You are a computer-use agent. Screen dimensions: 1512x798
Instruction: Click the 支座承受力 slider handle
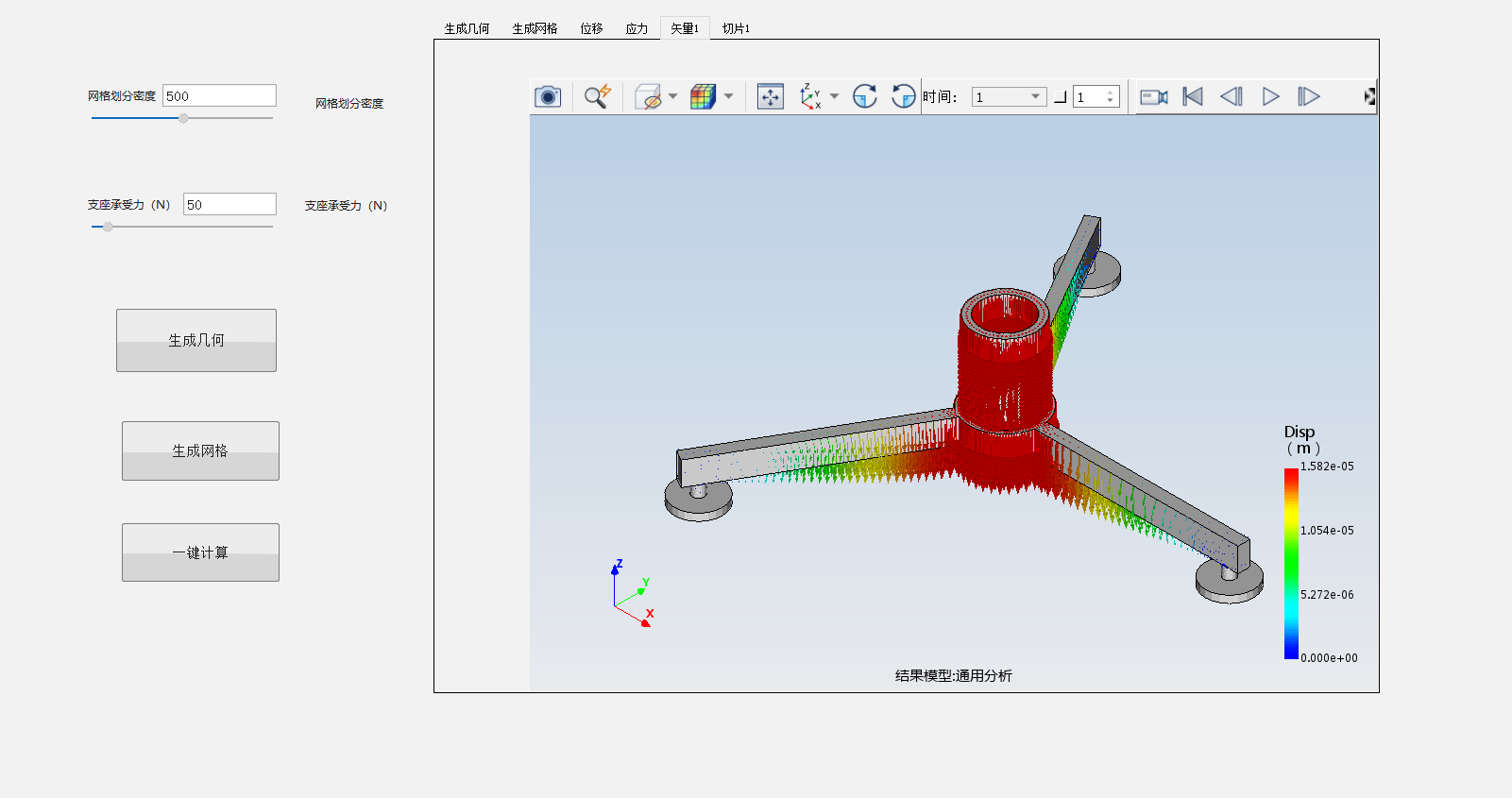pos(108,227)
